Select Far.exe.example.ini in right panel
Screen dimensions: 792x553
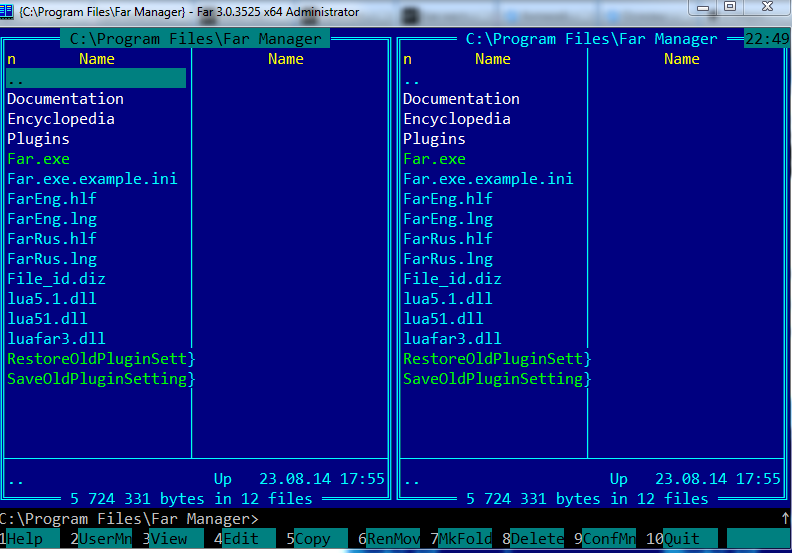488,179
